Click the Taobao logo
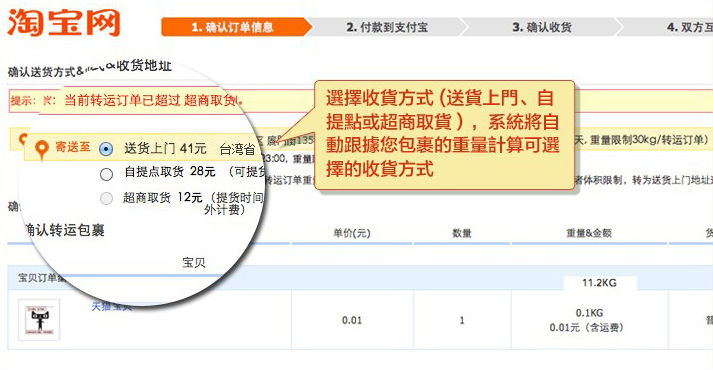 tap(64, 22)
